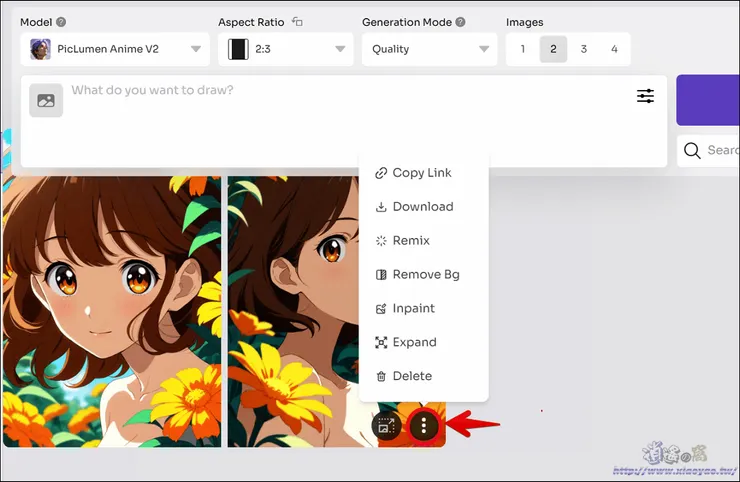Select 1 image count option
This screenshot has height=482, width=740.
[x=523, y=49]
